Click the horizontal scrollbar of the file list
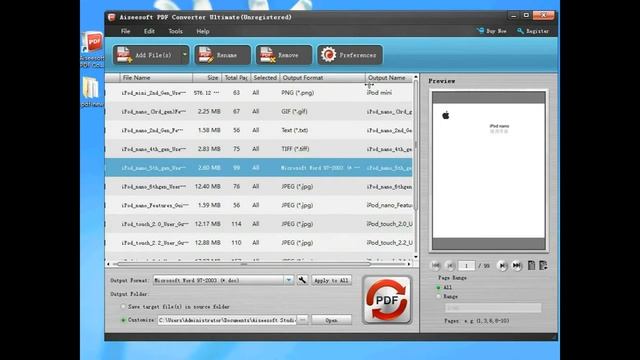Viewport: 640px width, 360px height. click(x=244, y=264)
